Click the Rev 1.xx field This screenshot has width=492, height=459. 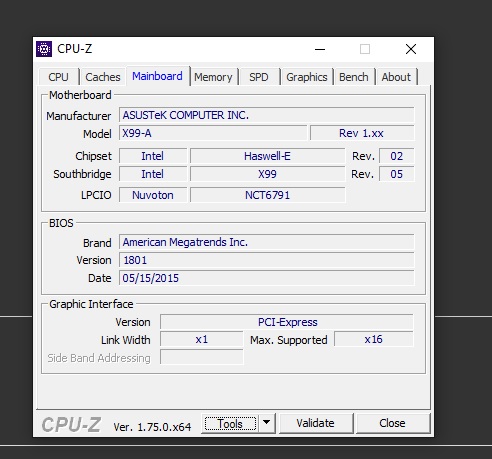click(362, 133)
